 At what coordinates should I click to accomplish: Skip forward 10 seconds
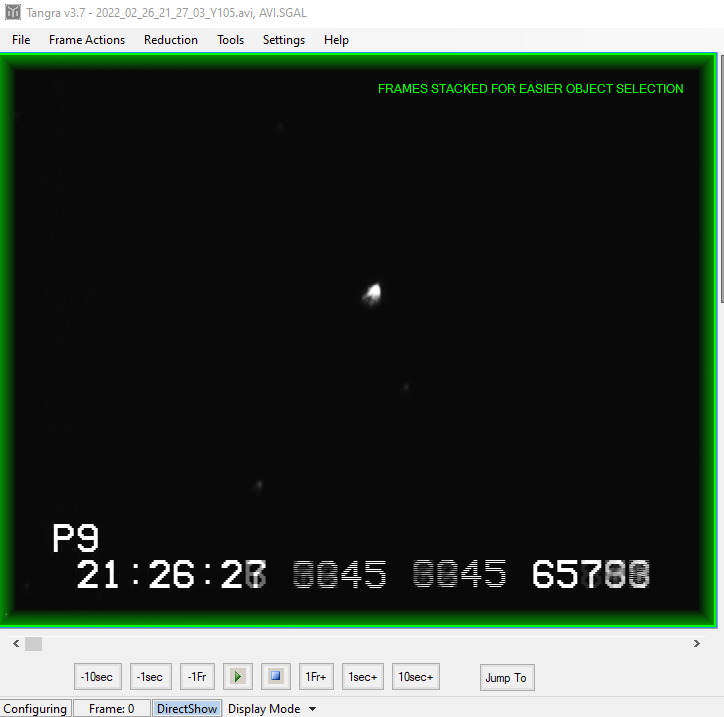pyautogui.click(x=415, y=677)
